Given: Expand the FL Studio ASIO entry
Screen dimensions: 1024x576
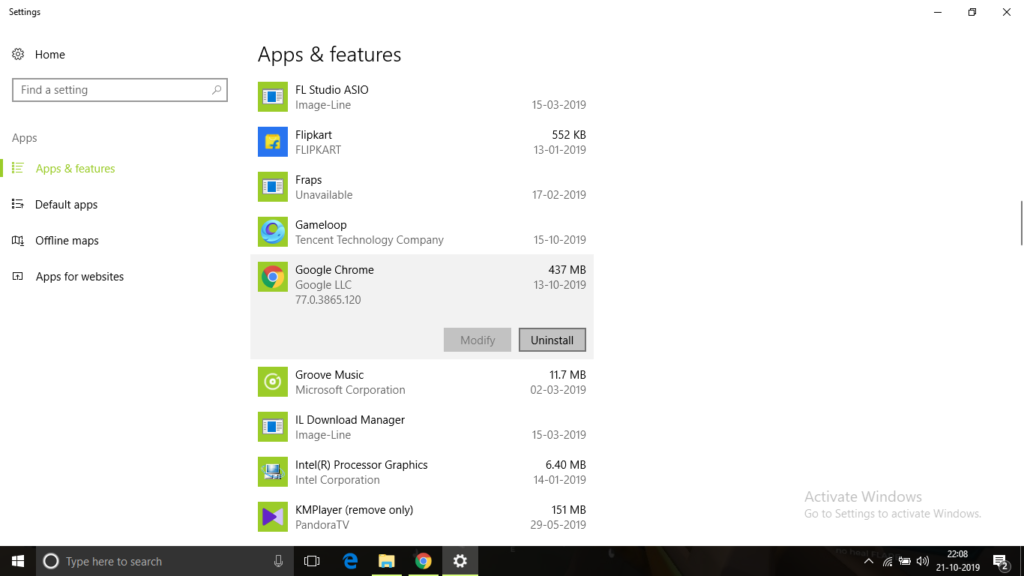Looking at the screenshot, I should tap(420, 97).
